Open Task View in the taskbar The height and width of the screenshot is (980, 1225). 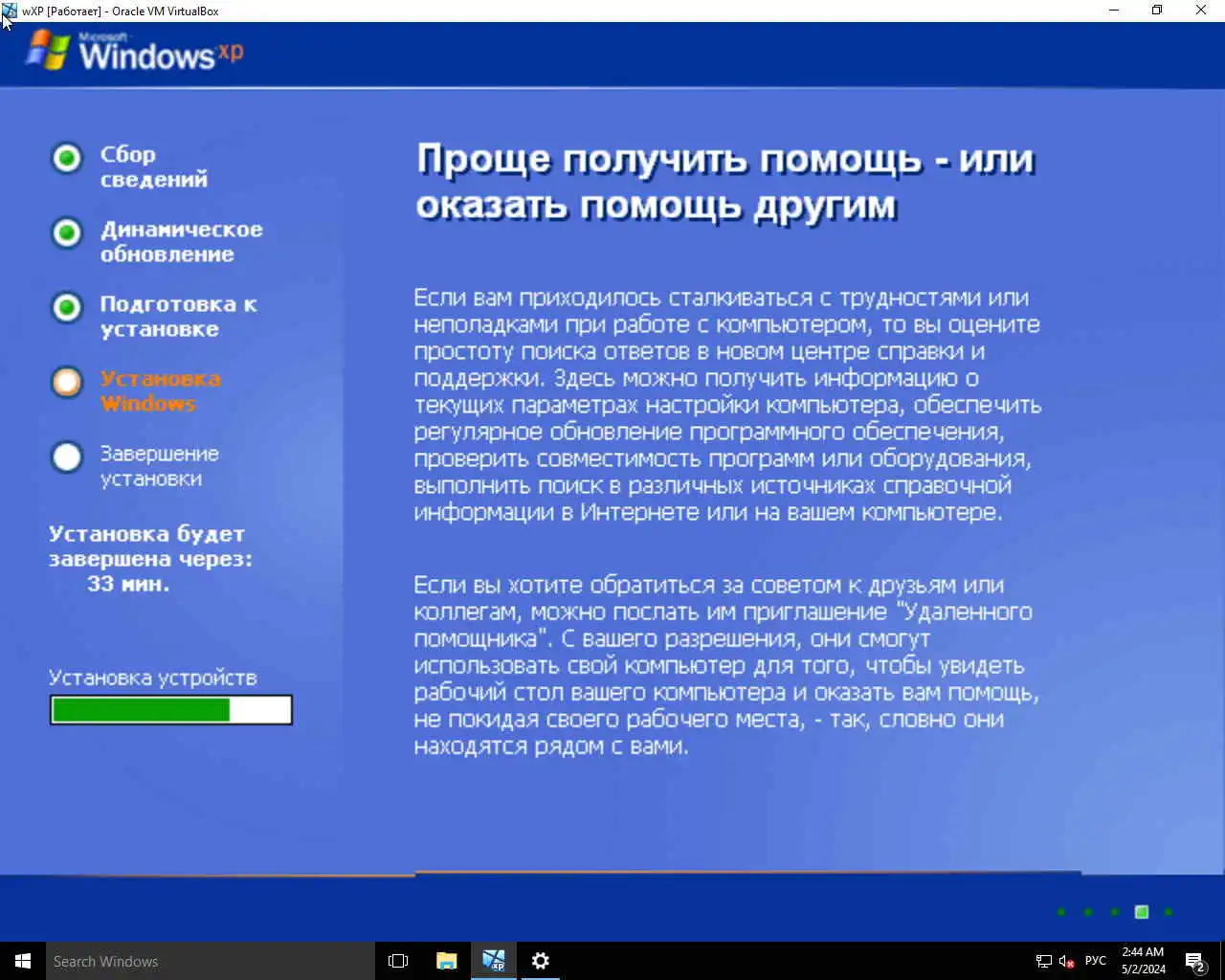398,961
